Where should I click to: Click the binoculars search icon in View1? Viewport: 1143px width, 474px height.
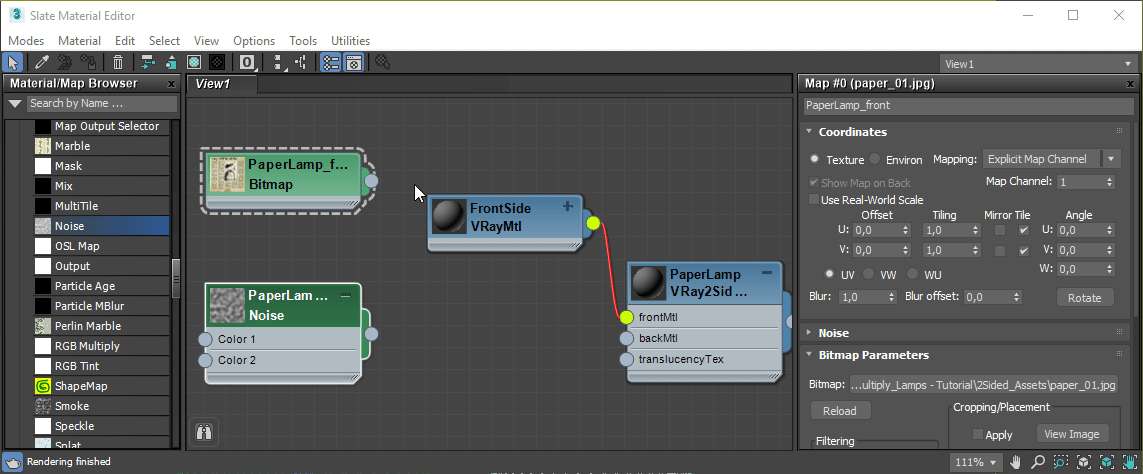click(204, 432)
